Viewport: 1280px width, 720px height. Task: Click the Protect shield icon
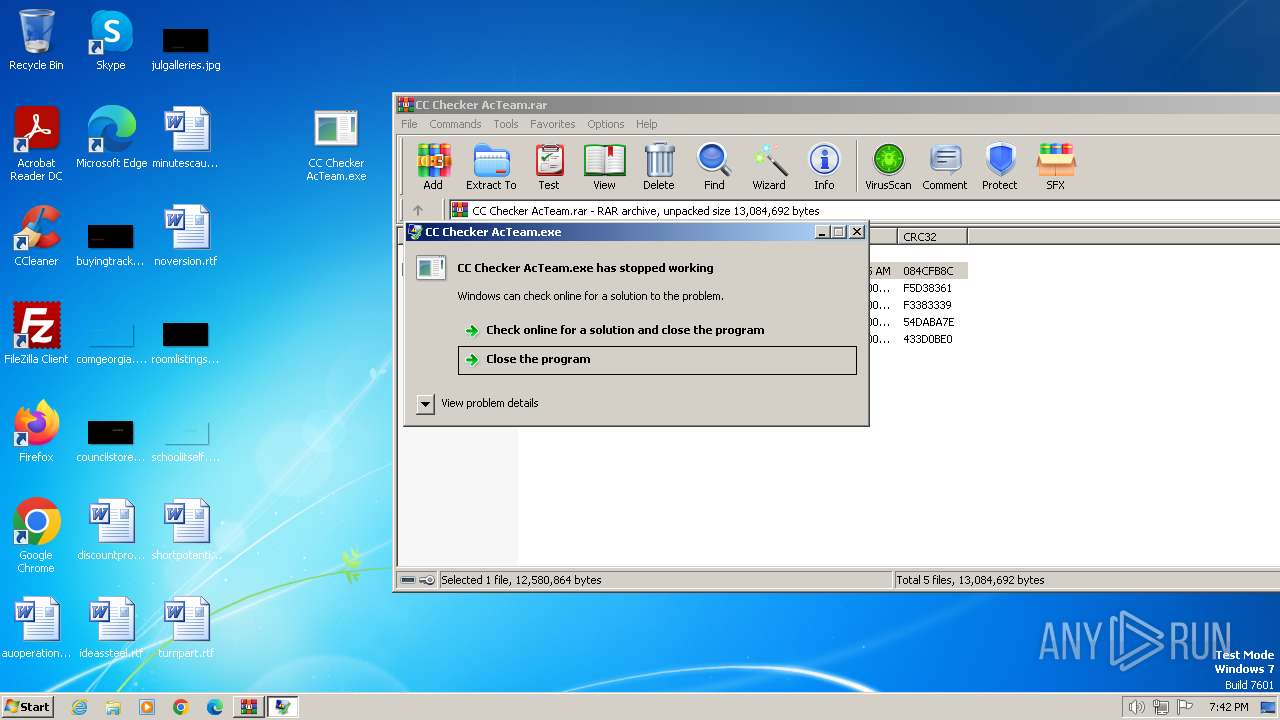1000,166
